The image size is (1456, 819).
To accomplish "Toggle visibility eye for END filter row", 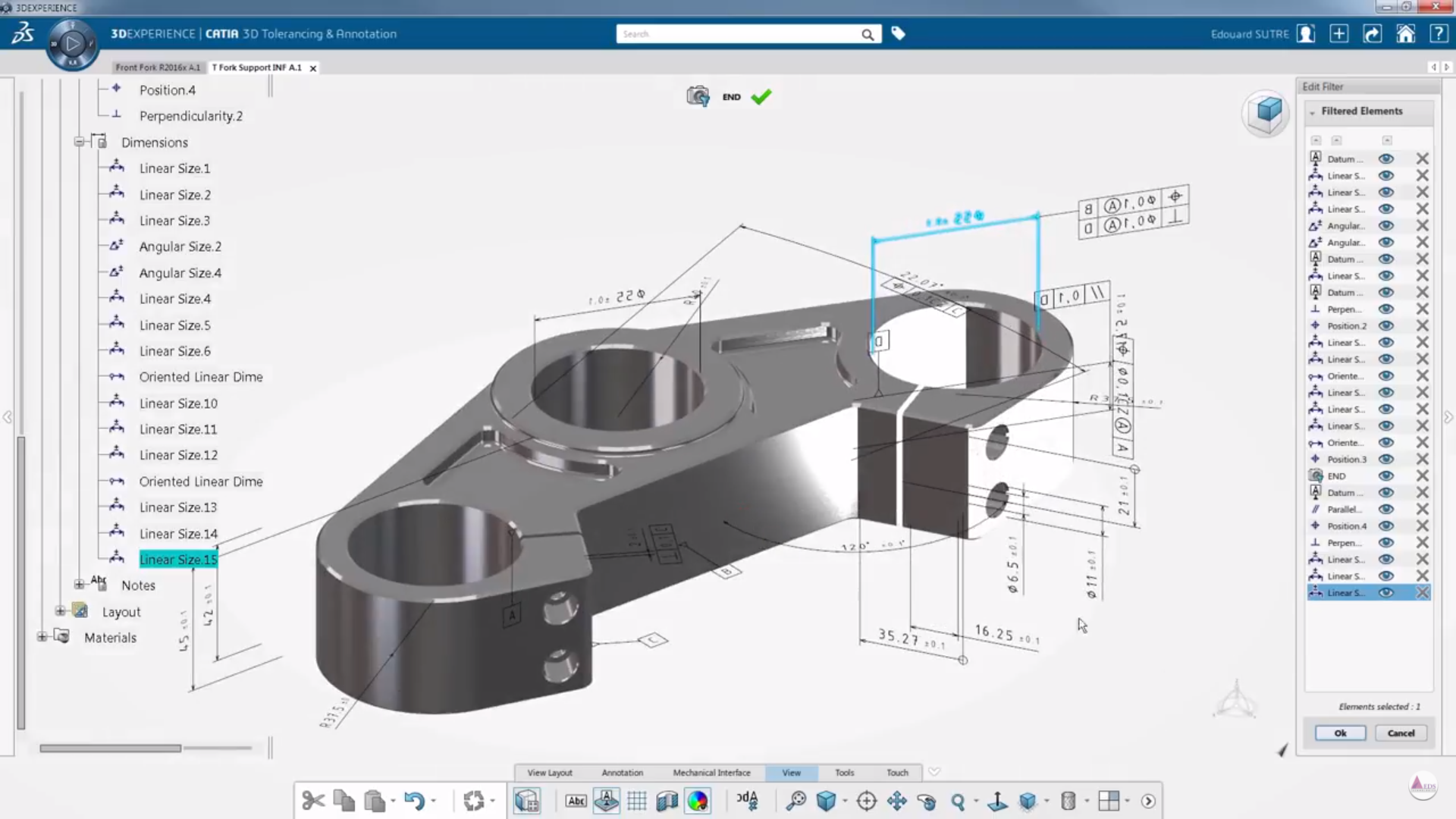I will 1386,475.
